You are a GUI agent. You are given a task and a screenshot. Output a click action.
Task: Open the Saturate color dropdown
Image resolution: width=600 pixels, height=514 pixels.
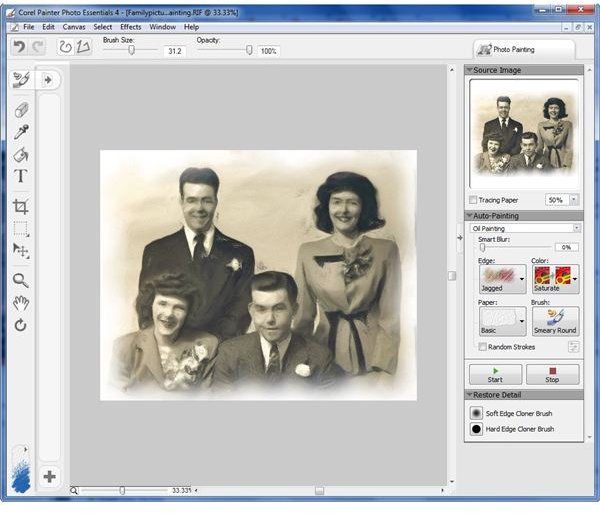click(556, 279)
